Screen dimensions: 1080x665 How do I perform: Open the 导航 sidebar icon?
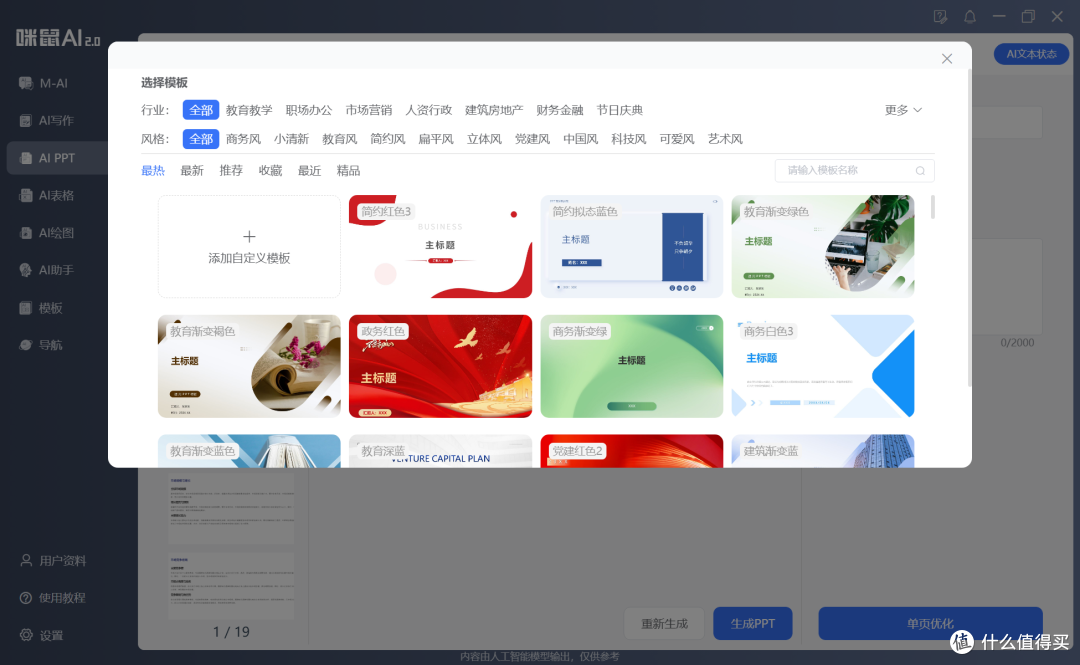click(25, 345)
